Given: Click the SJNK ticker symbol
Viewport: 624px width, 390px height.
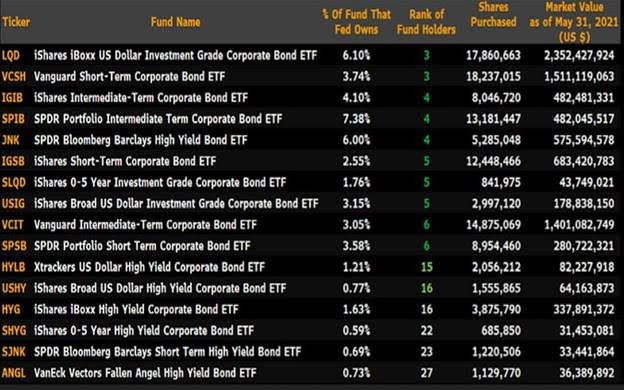Looking at the screenshot, I should 14,351.
